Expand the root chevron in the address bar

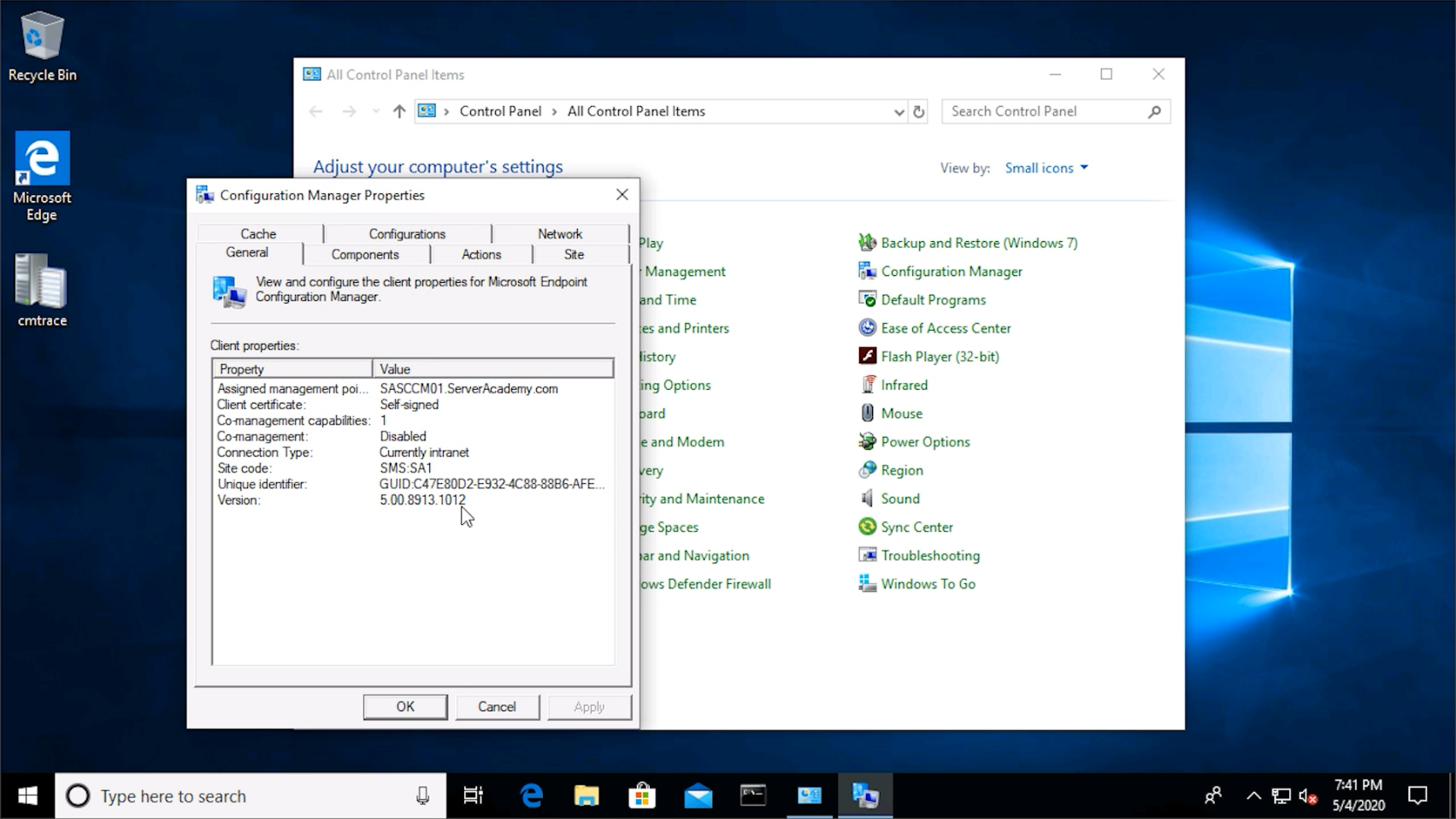pyautogui.click(x=446, y=111)
